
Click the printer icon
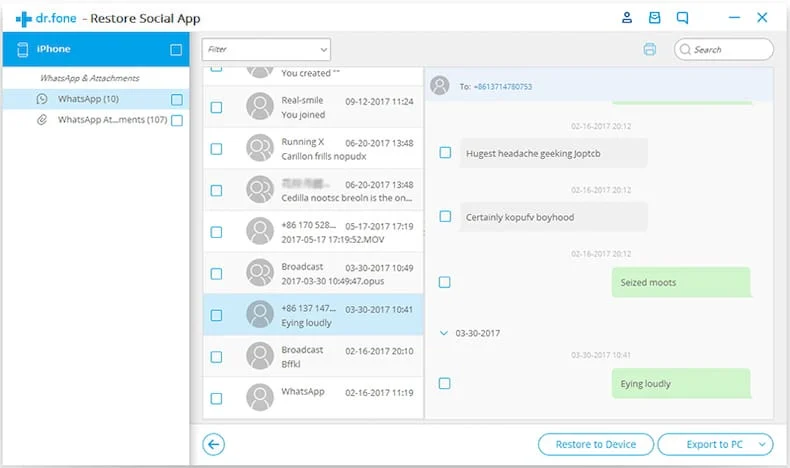tap(649, 49)
